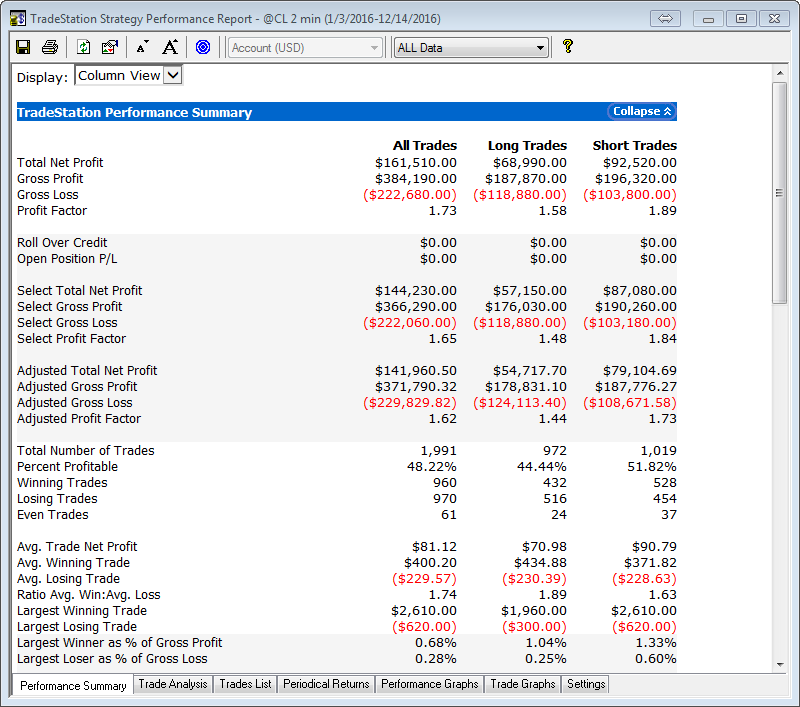Click the blue target circle toolbar icon
Image resolution: width=800 pixels, height=707 pixels.
(x=203, y=47)
